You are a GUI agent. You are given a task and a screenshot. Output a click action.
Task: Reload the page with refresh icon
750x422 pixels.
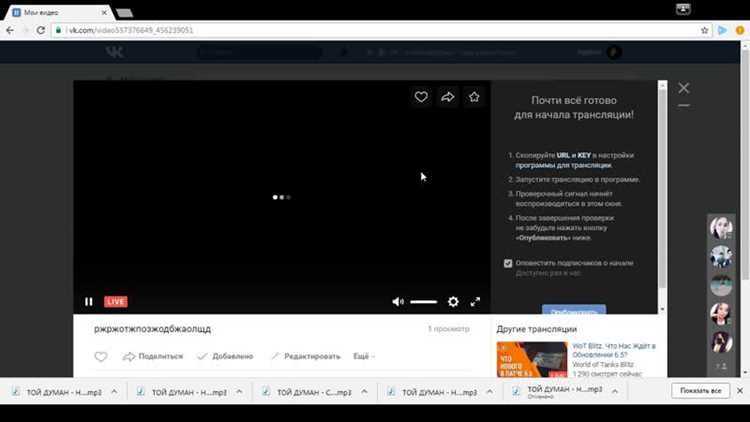[x=41, y=30]
